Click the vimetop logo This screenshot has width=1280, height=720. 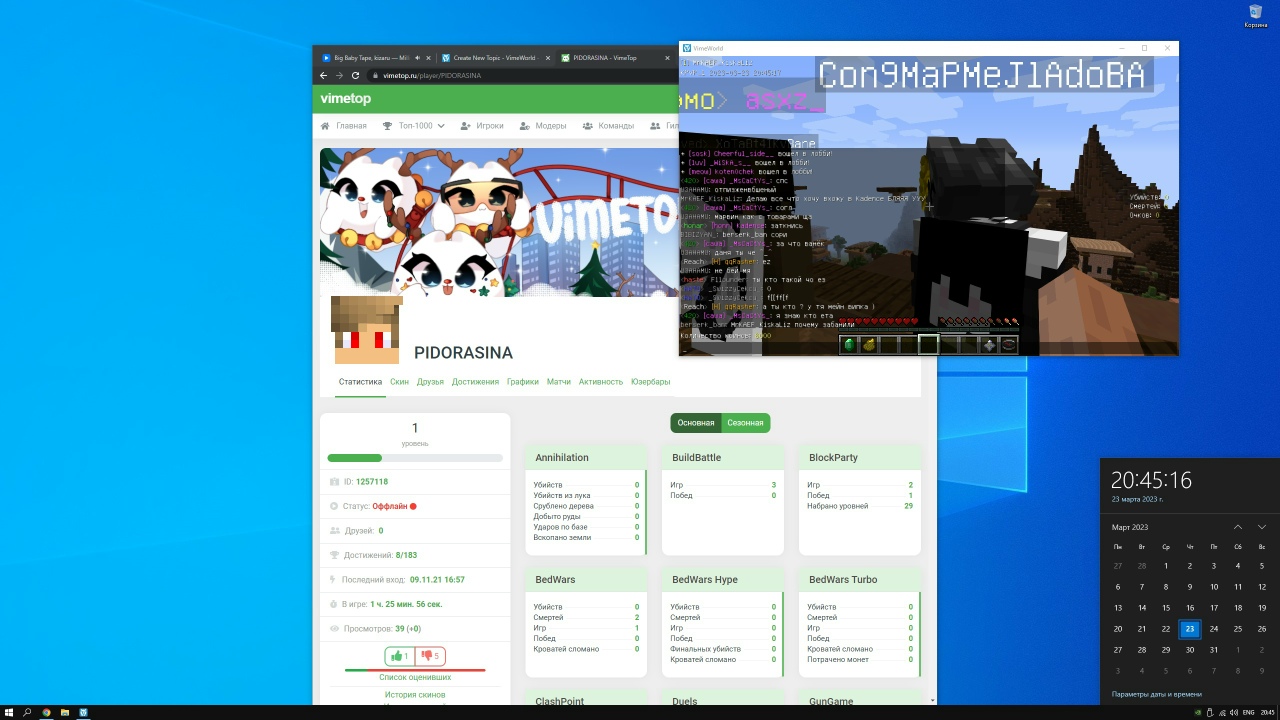[345, 99]
